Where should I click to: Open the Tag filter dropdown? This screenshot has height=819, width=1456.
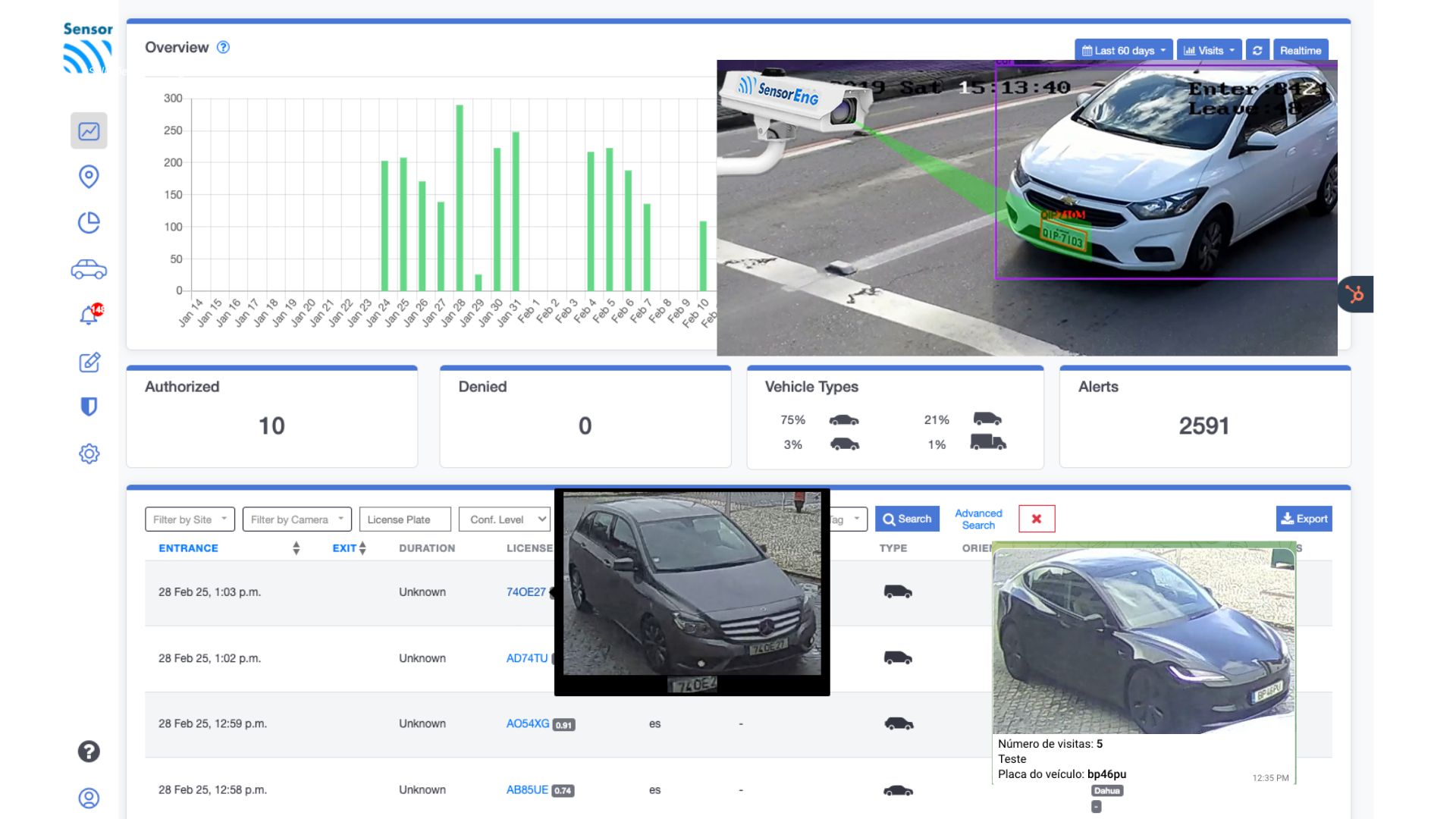pos(849,519)
